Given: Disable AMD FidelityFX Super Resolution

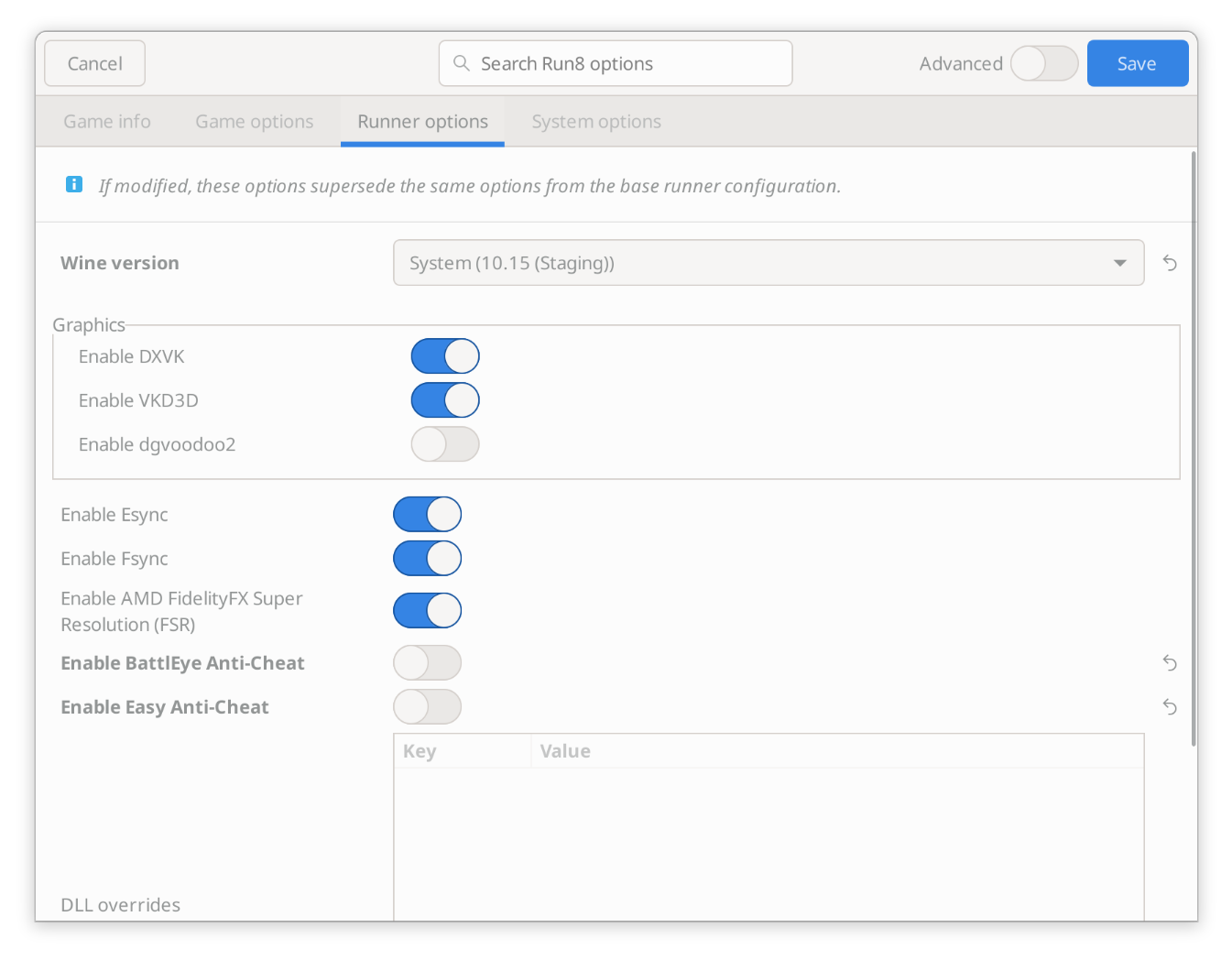Looking at the screenshot, I should (x=427, y=610).
